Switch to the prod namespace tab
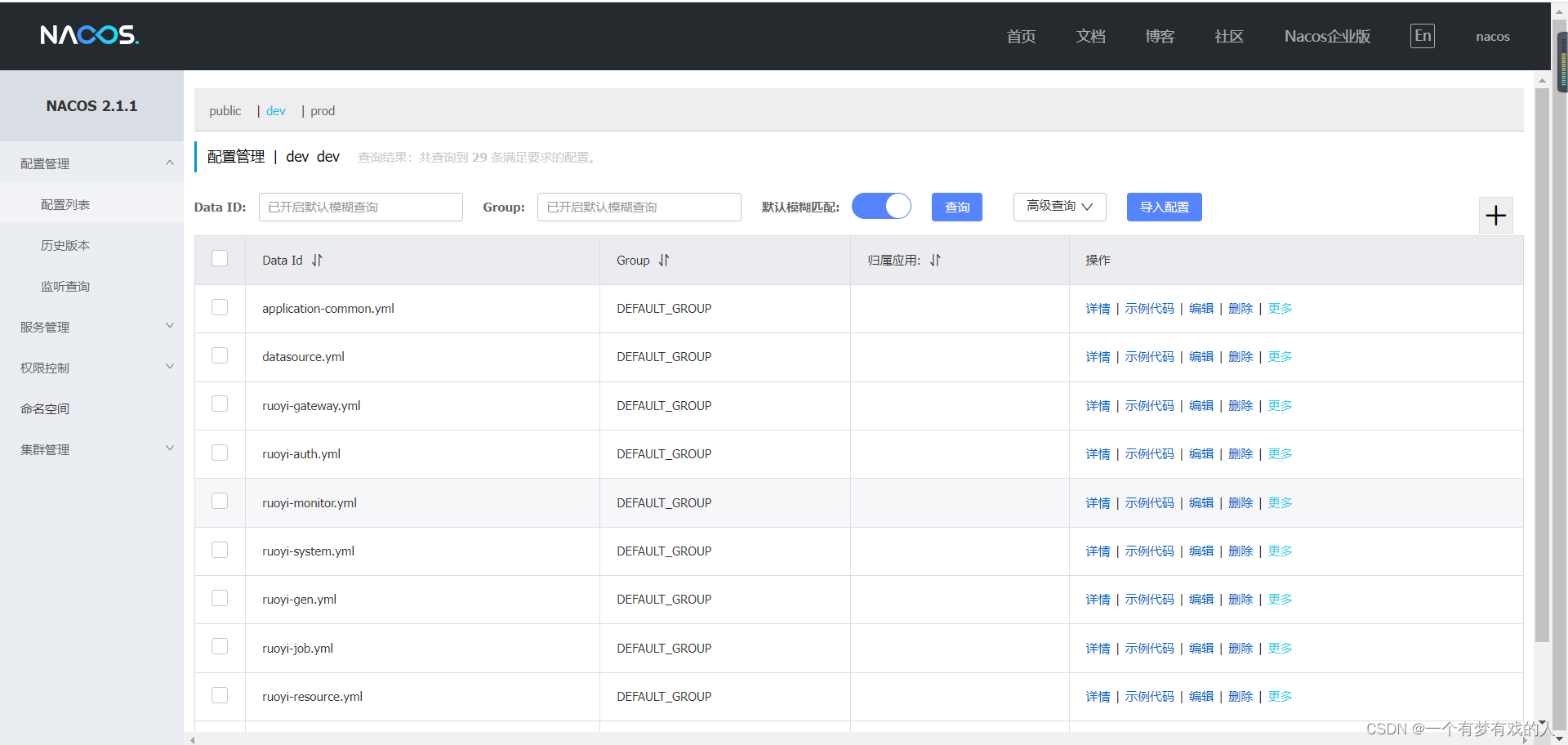 [323, 110]
